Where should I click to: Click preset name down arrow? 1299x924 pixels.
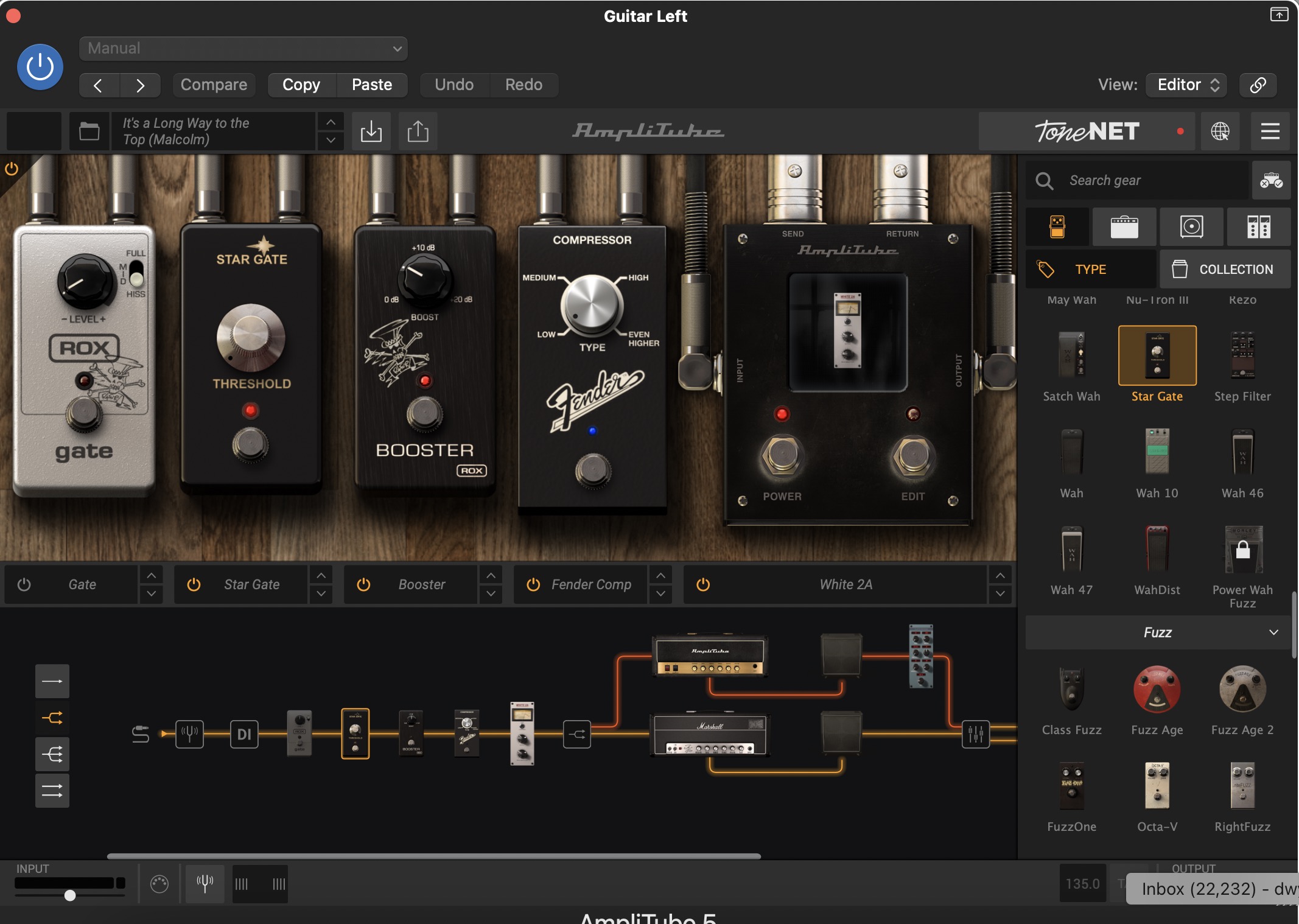331,140
